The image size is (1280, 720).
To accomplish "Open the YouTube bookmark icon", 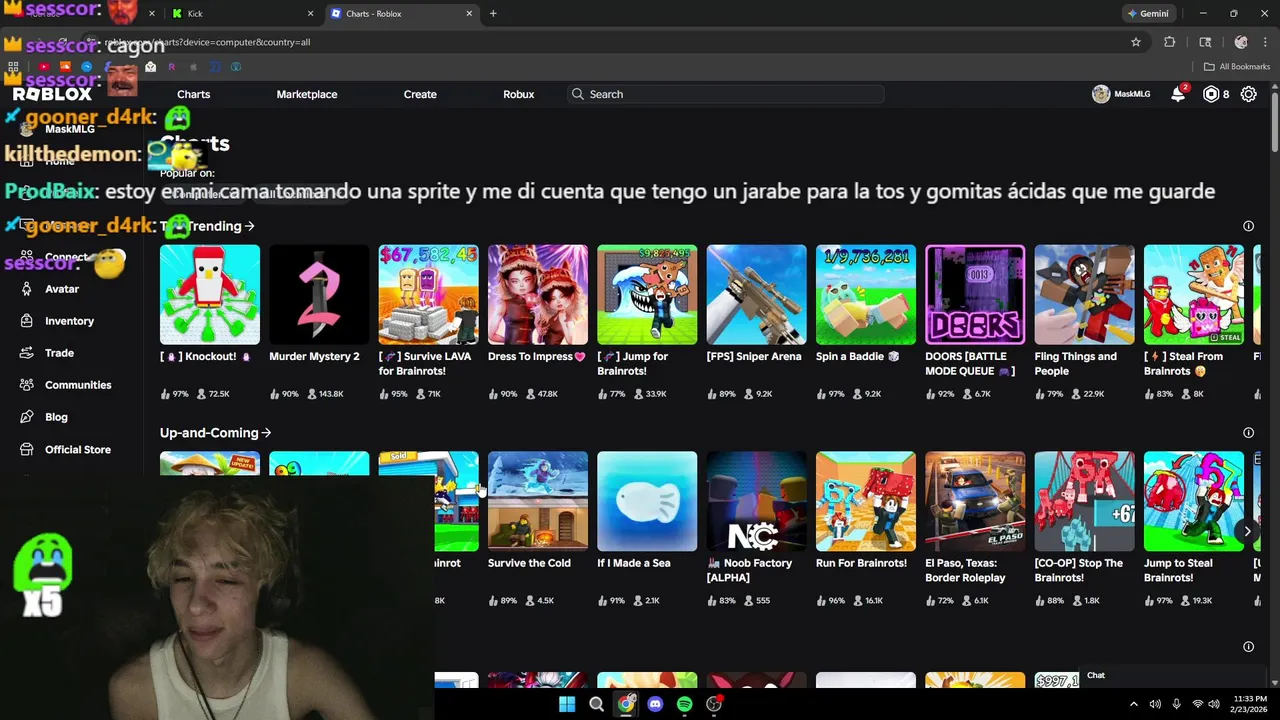I will tap(44, 67).
